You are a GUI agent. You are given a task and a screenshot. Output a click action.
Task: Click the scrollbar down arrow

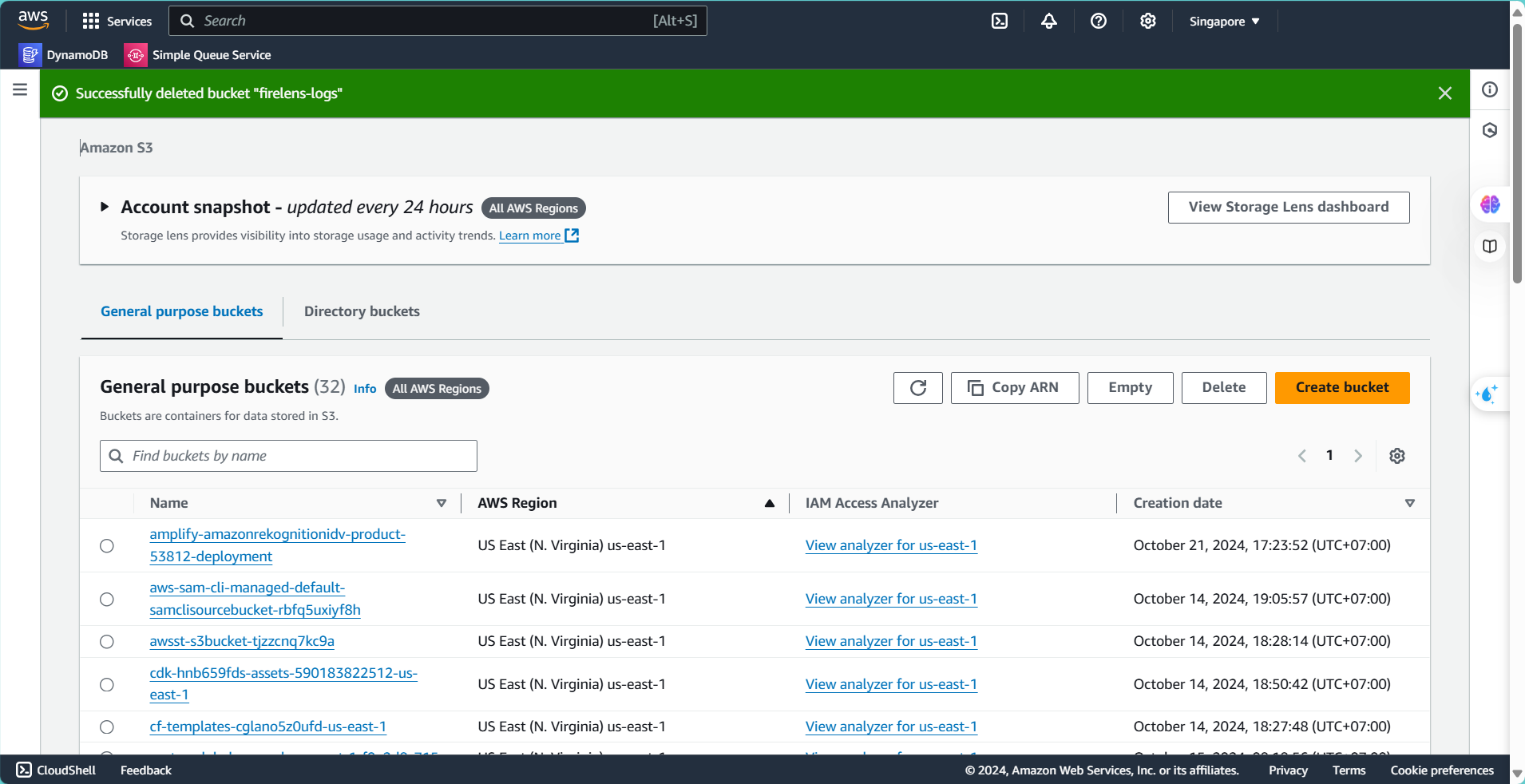(1517, 774)
